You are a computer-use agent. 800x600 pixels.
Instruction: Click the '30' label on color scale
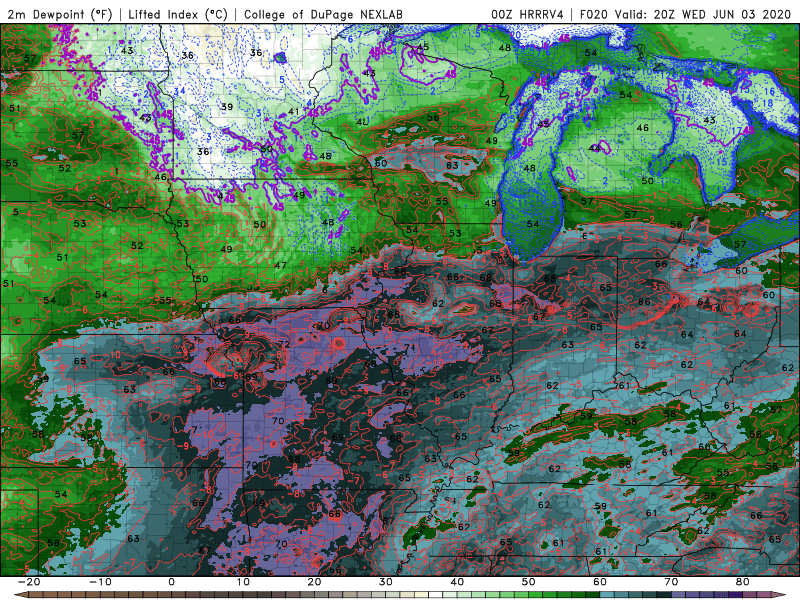coord(386,582)
